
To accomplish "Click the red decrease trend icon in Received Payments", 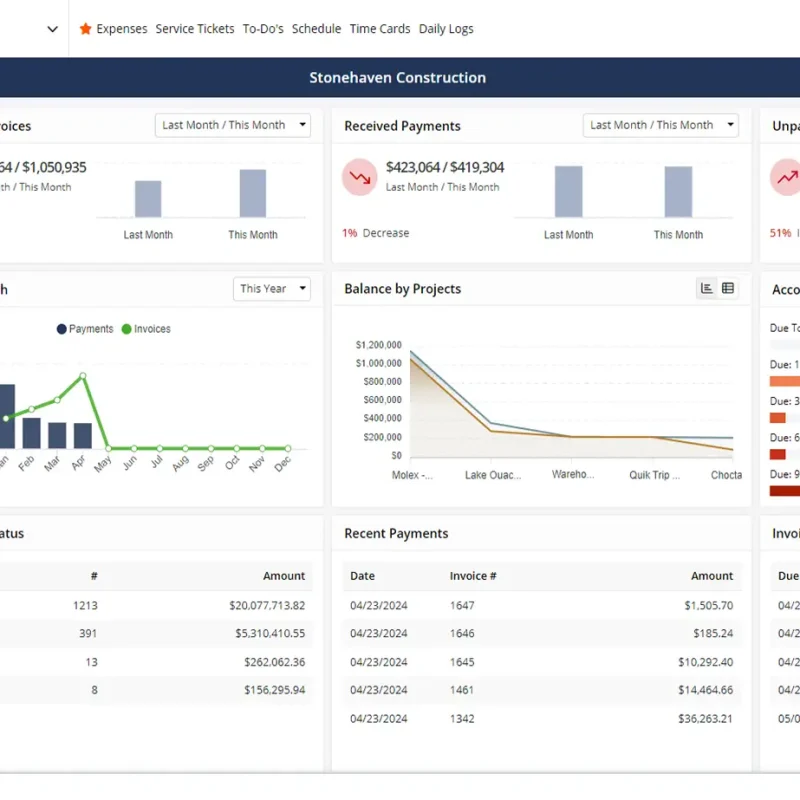I will [x=360, y=177].
